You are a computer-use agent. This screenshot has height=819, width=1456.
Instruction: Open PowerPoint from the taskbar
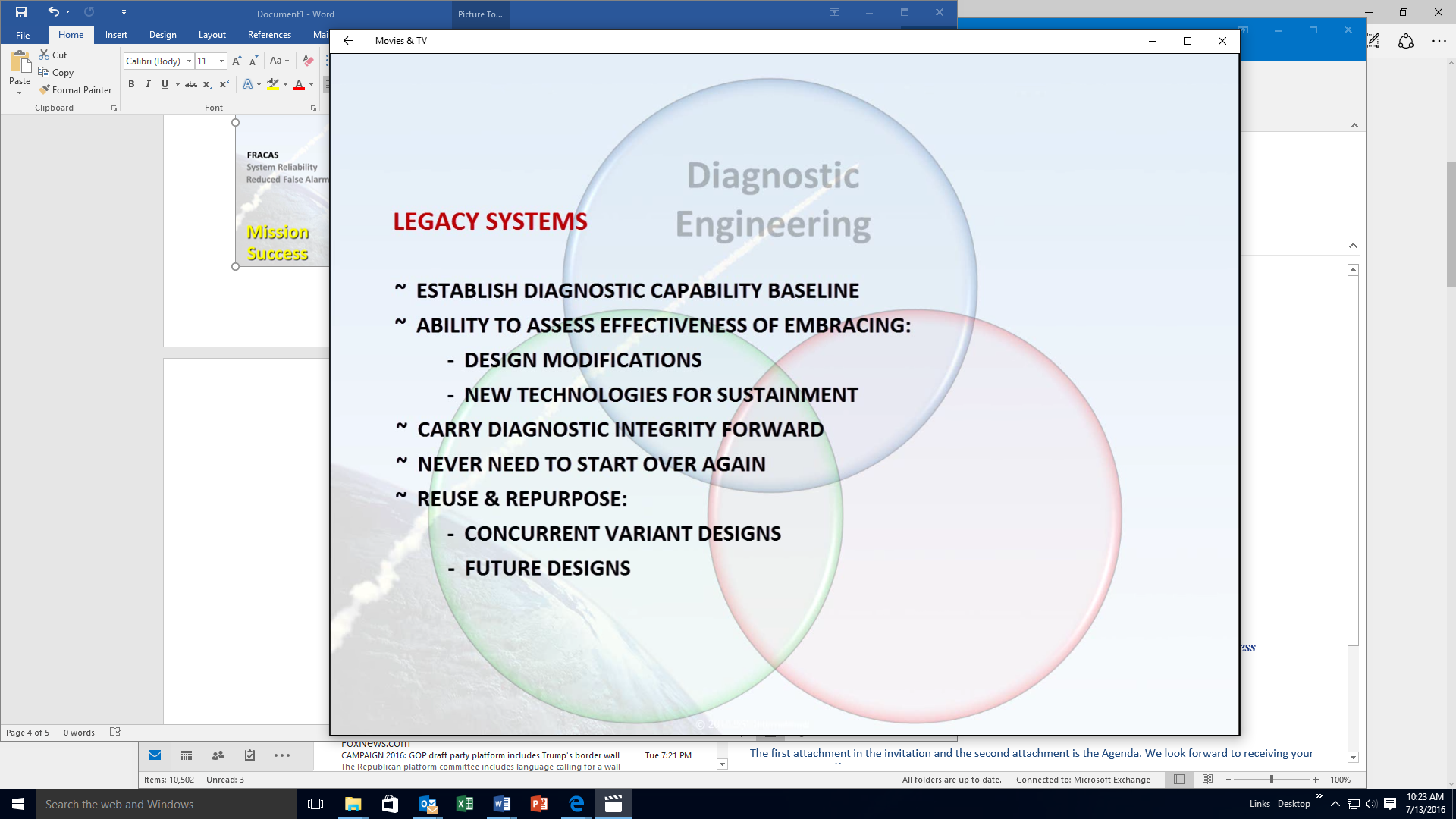539,804
